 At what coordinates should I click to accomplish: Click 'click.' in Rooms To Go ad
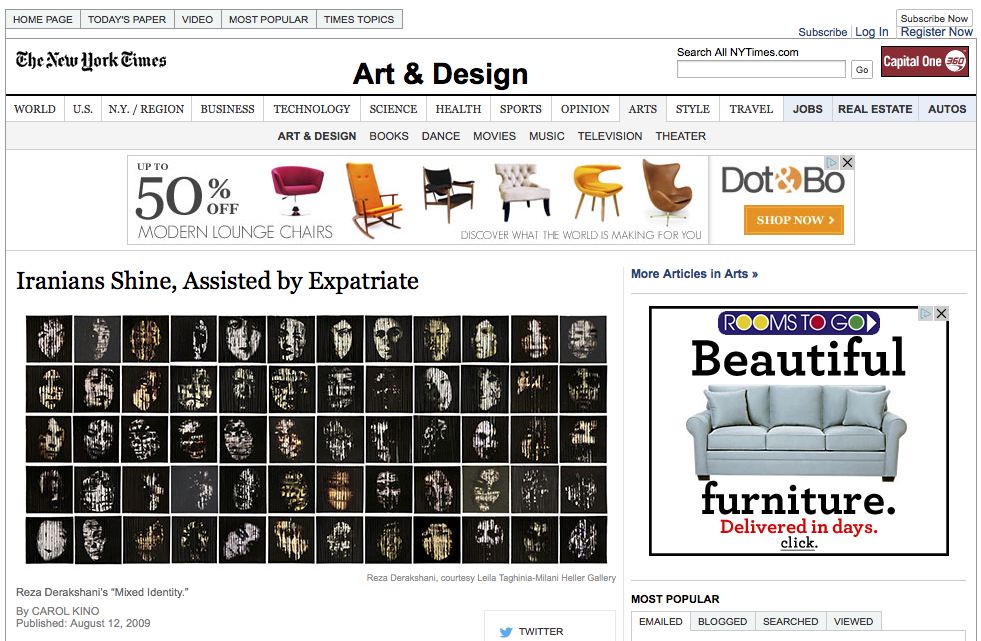click(x=799, y=542)
